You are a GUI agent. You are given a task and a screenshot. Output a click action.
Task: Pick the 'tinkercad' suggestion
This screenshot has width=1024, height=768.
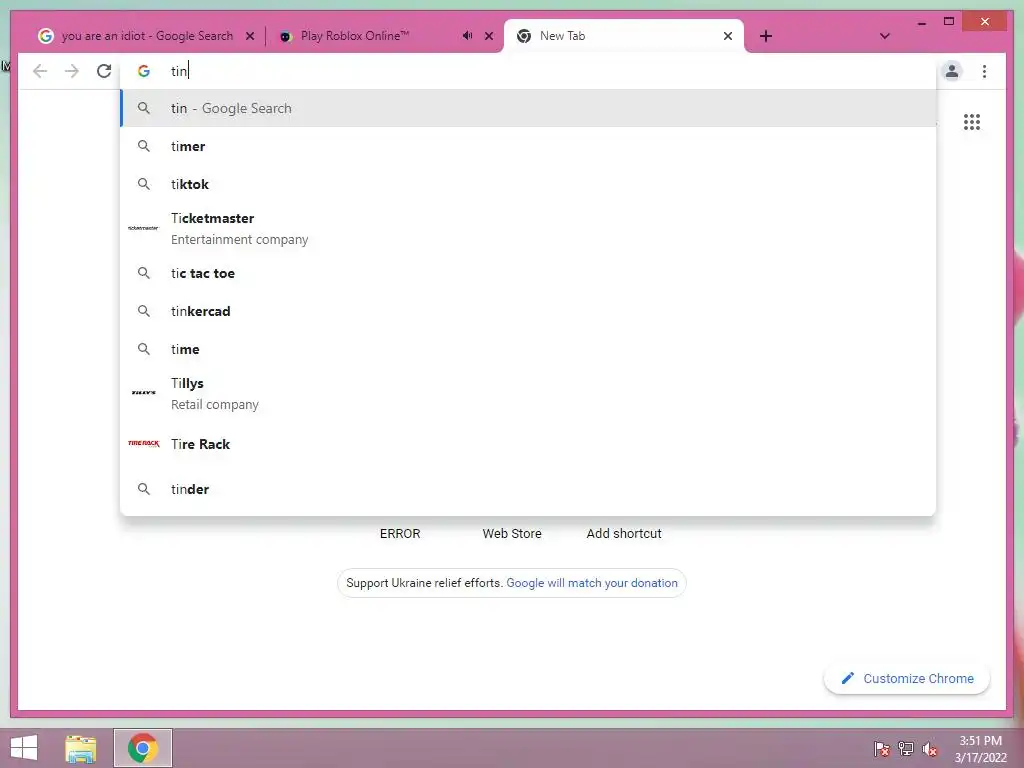[528, 312]
